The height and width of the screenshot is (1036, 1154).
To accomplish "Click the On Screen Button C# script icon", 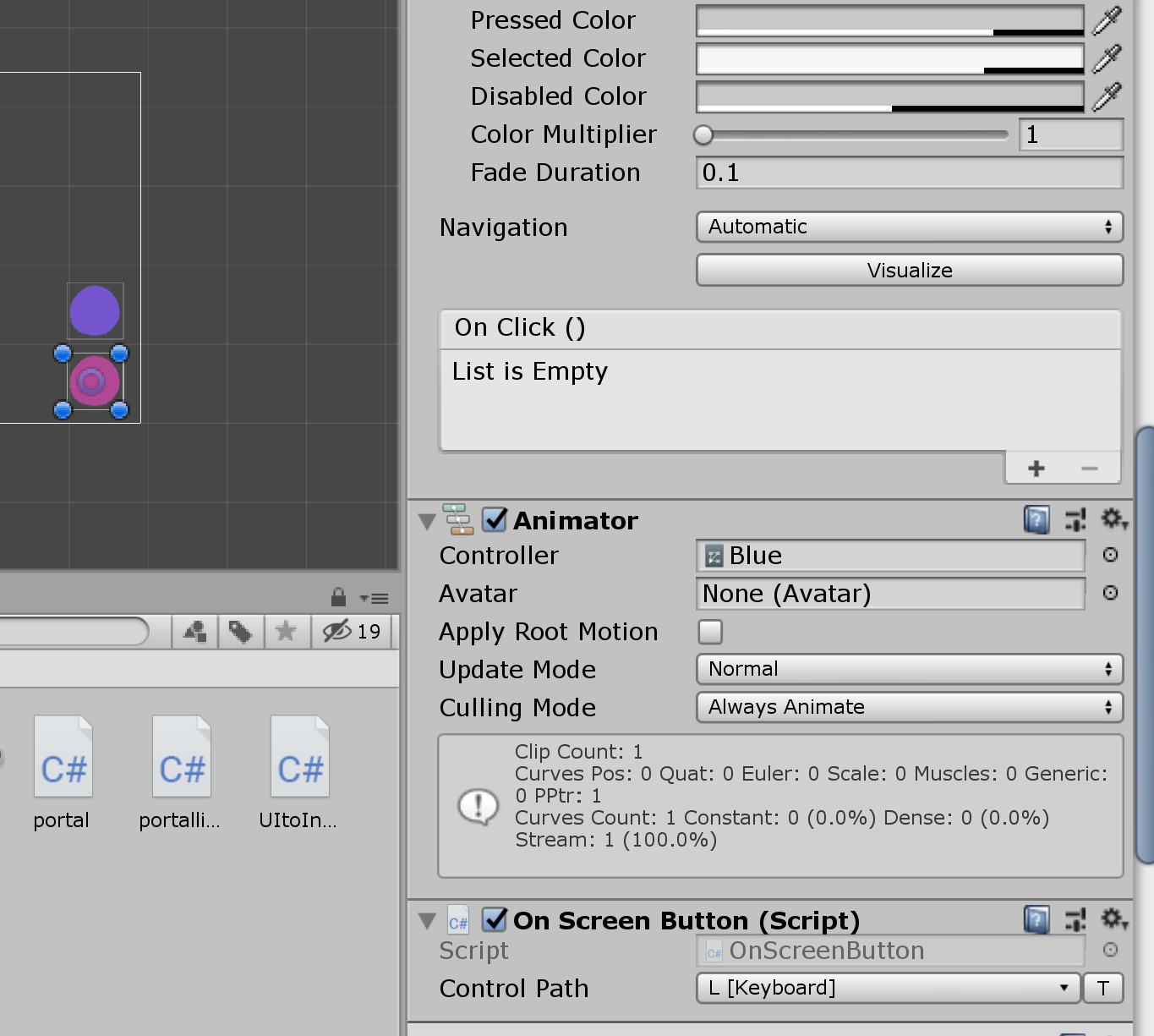I will [x=458, y=920].
